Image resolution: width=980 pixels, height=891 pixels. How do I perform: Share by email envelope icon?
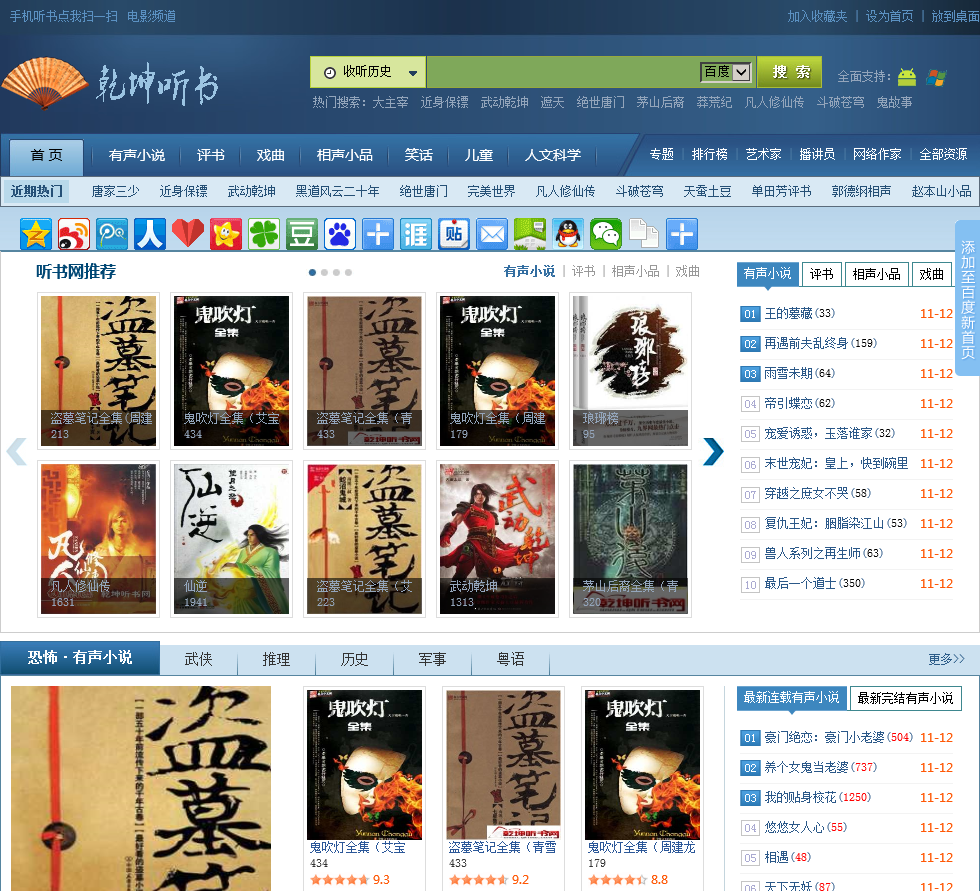pos(492,234)
